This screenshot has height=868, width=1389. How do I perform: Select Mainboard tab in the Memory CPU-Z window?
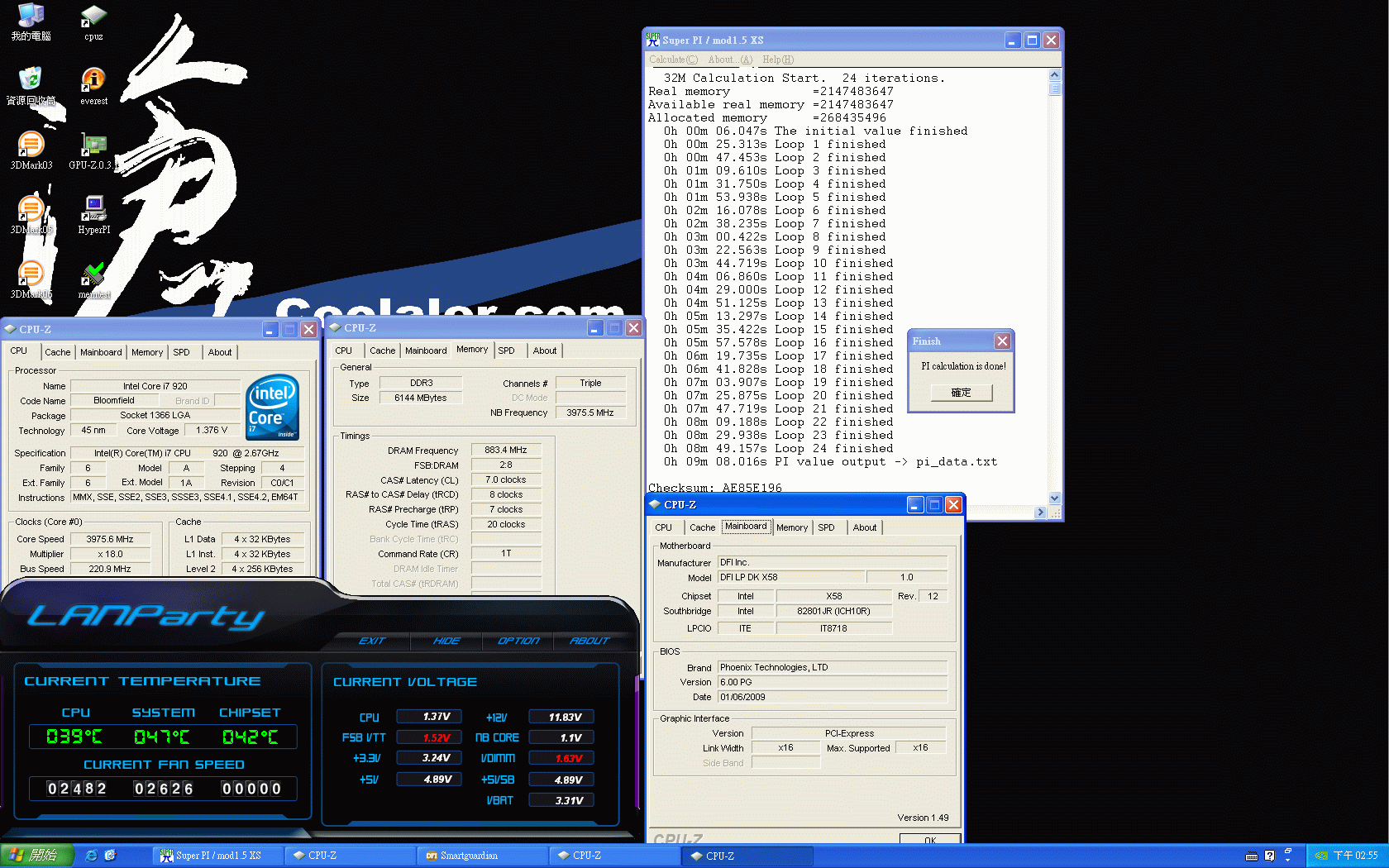click(x=426, y=351)
